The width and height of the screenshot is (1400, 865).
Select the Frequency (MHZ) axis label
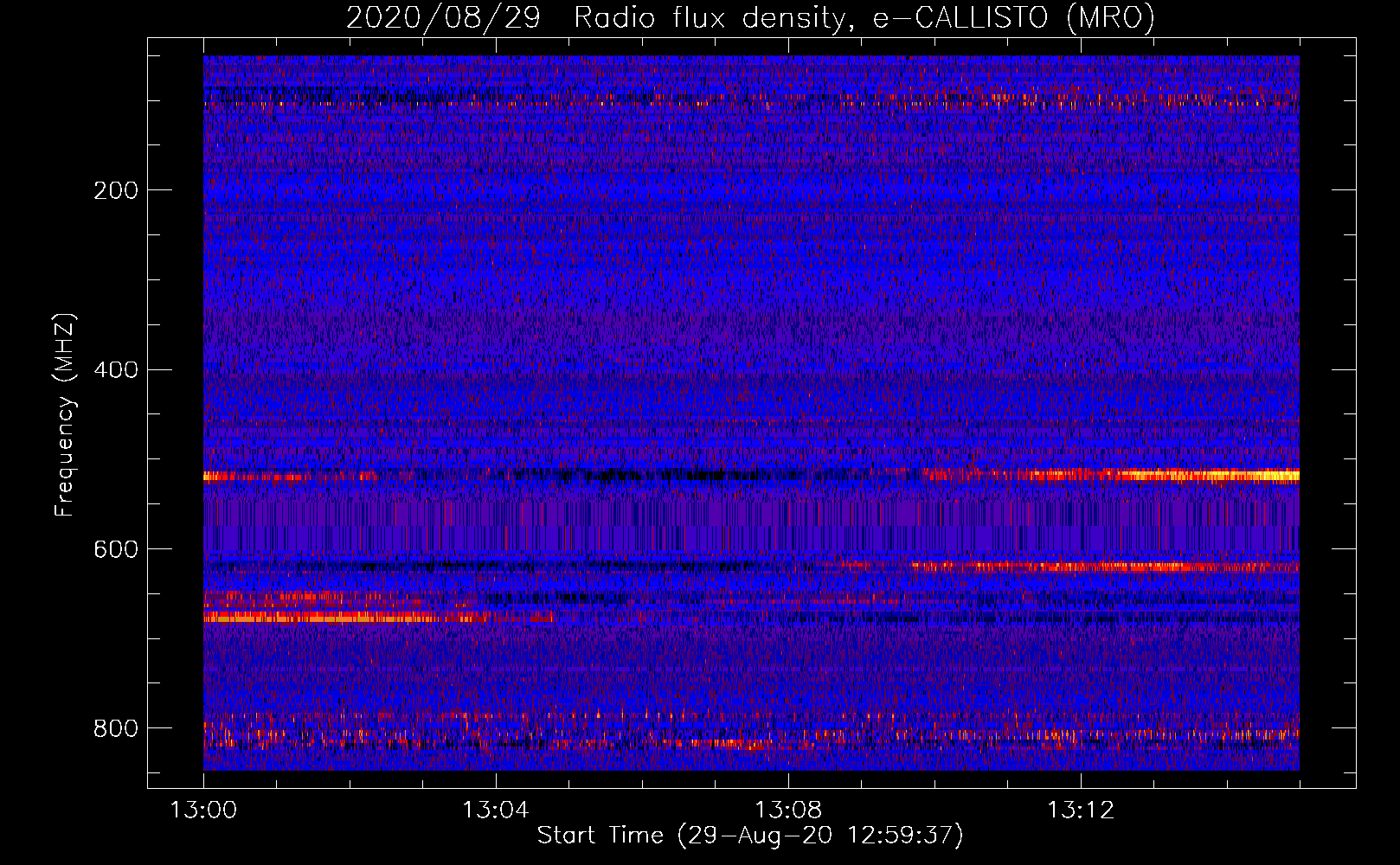click(x=65, y=414)
